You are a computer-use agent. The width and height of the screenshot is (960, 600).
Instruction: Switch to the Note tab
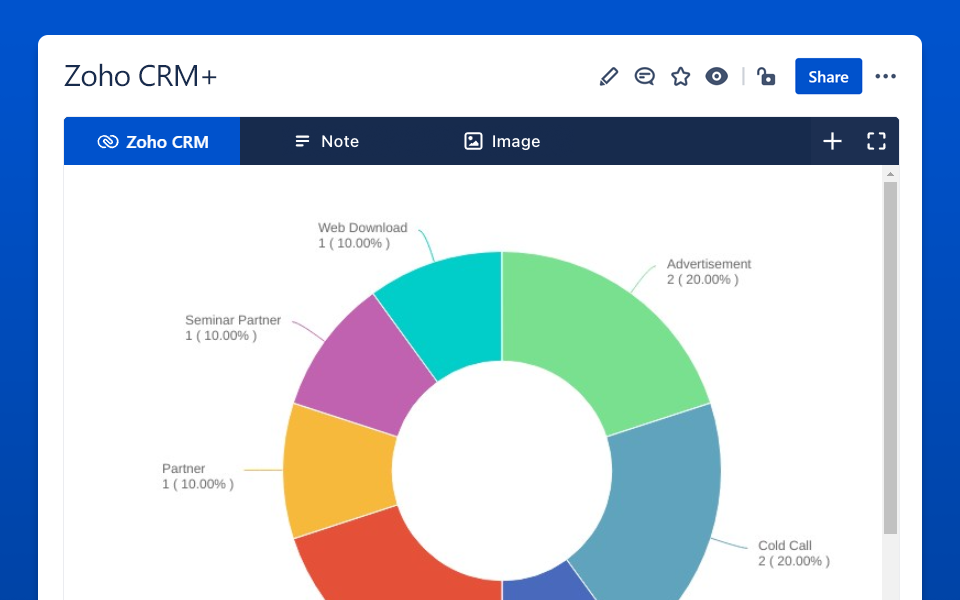(326, 141)
